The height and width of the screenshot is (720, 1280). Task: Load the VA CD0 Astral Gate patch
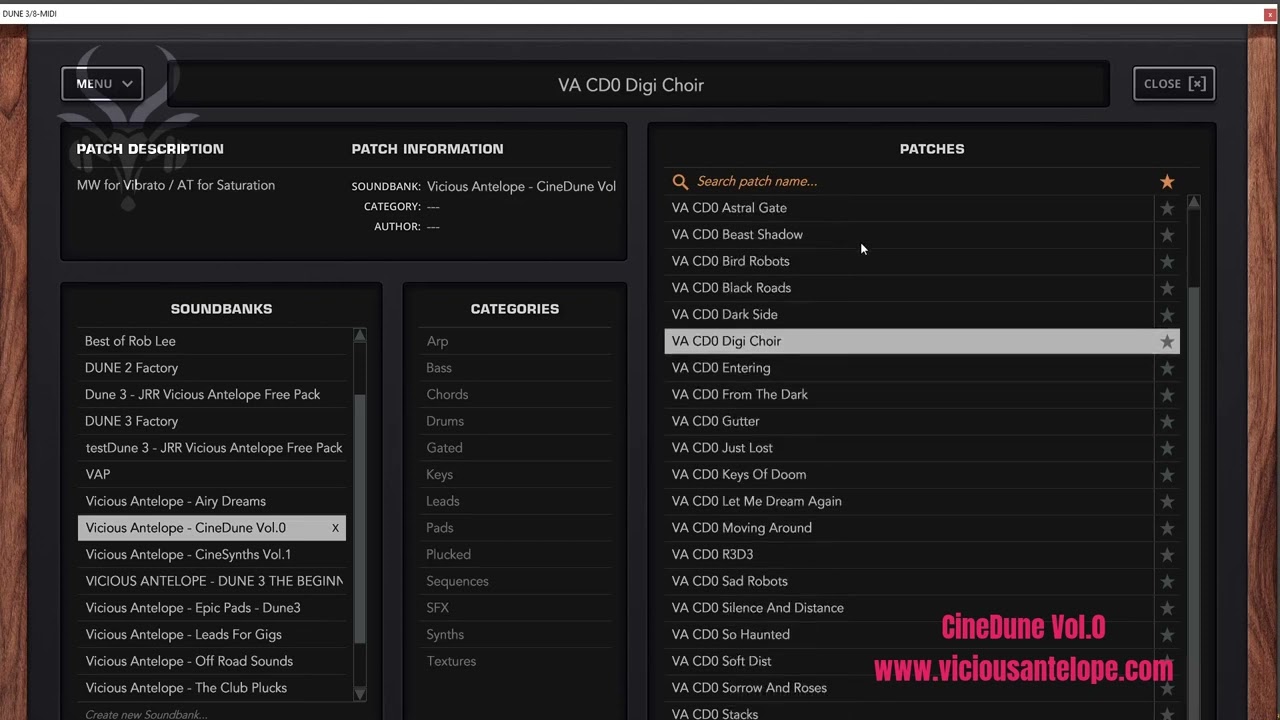point(909,208)
